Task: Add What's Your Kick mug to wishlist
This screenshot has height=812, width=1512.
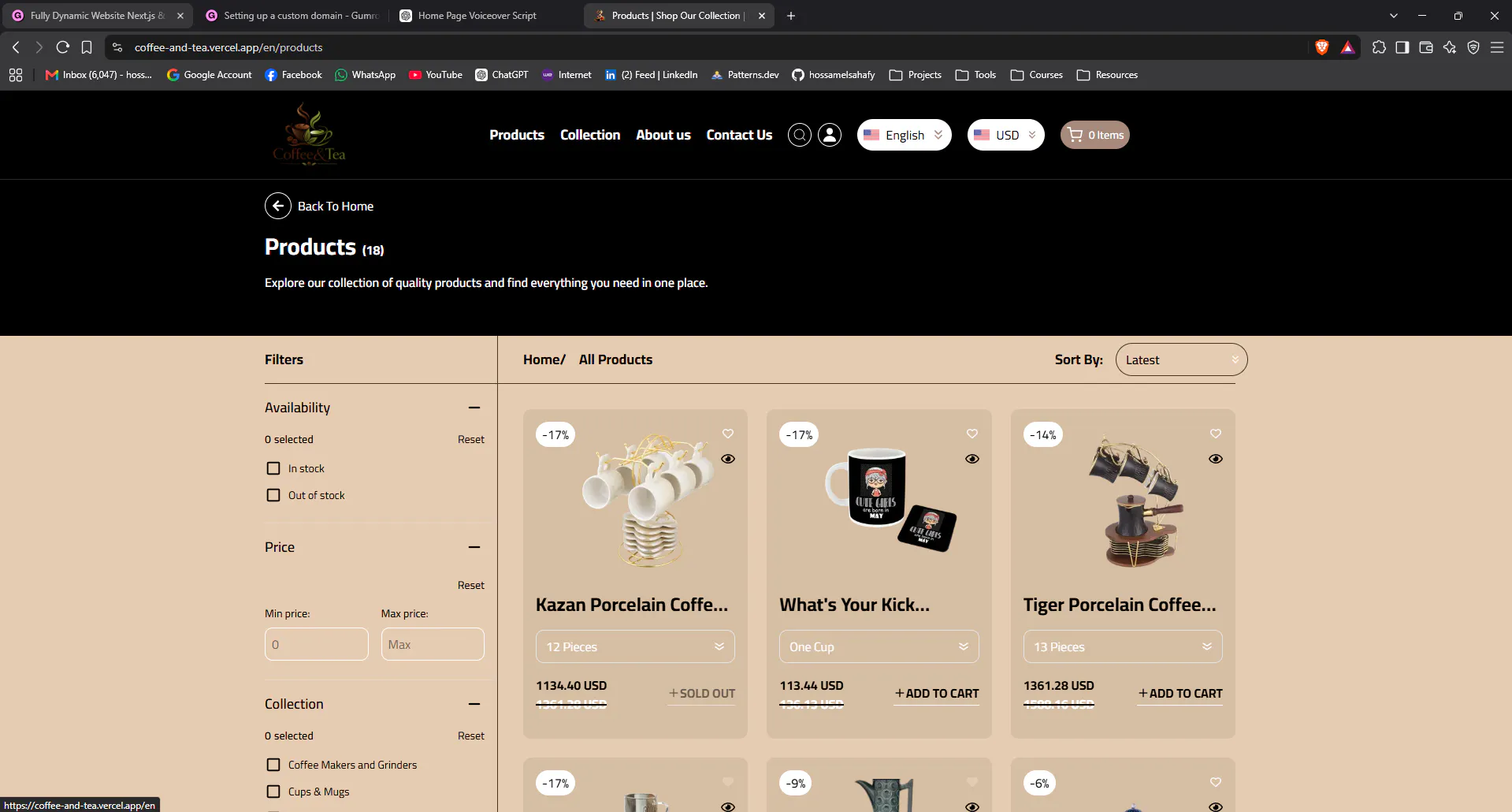Action: coord(972,434)
